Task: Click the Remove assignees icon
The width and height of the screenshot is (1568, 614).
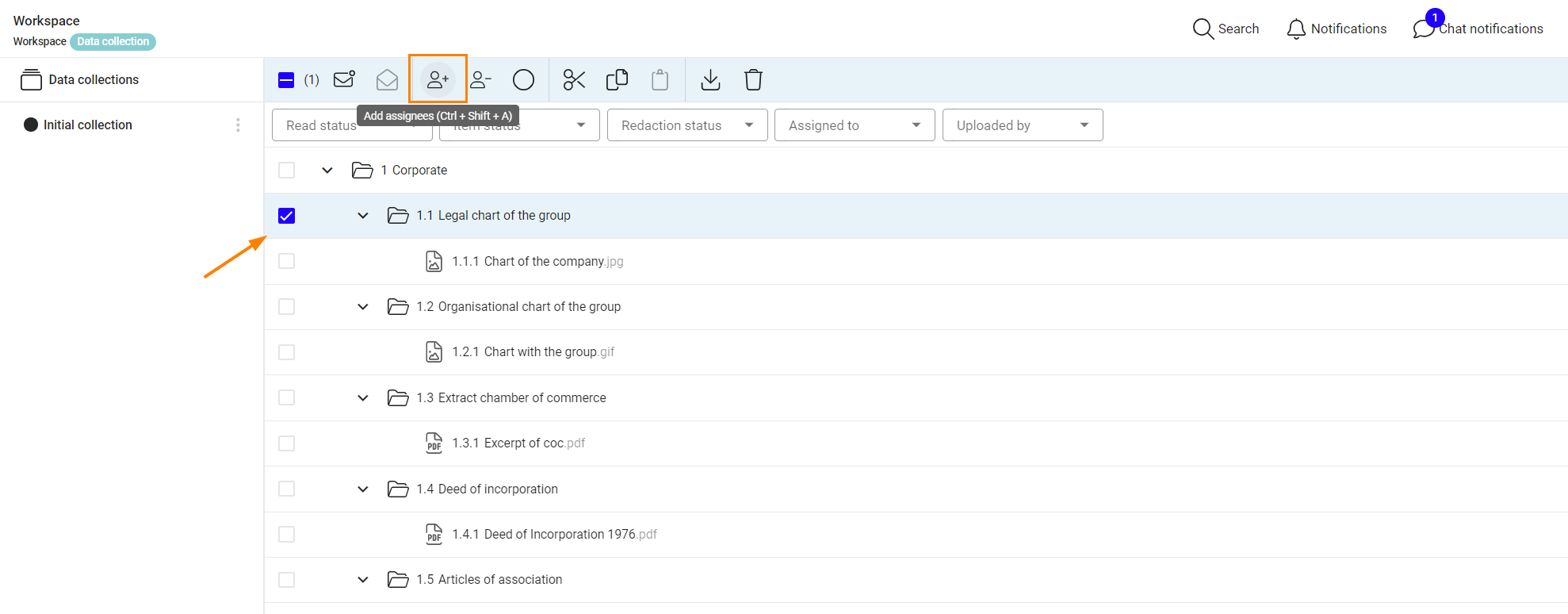Action: (x=480, y=79)
